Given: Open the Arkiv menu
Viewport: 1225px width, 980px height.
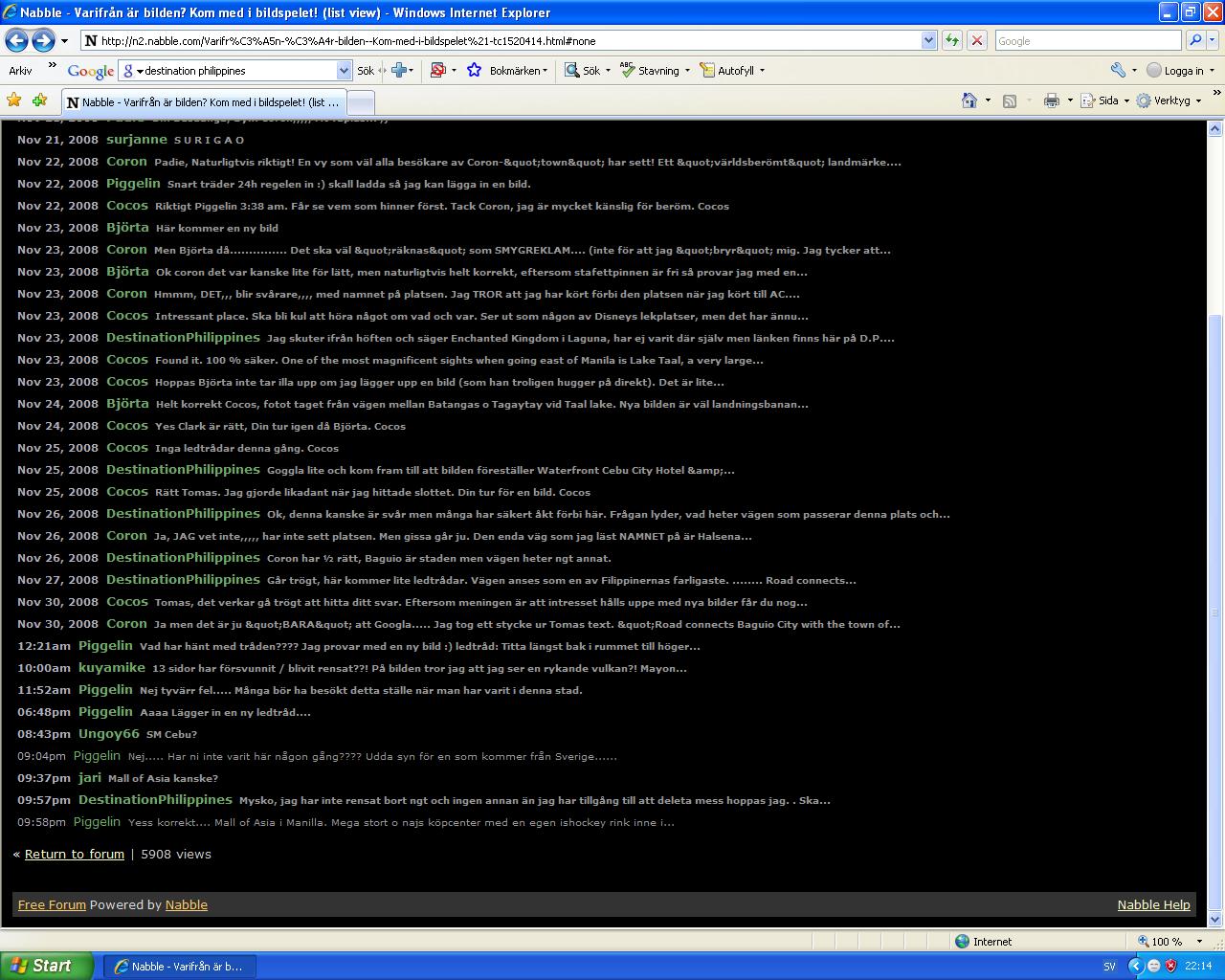Looking at the screenshot, I should point(20,70).
